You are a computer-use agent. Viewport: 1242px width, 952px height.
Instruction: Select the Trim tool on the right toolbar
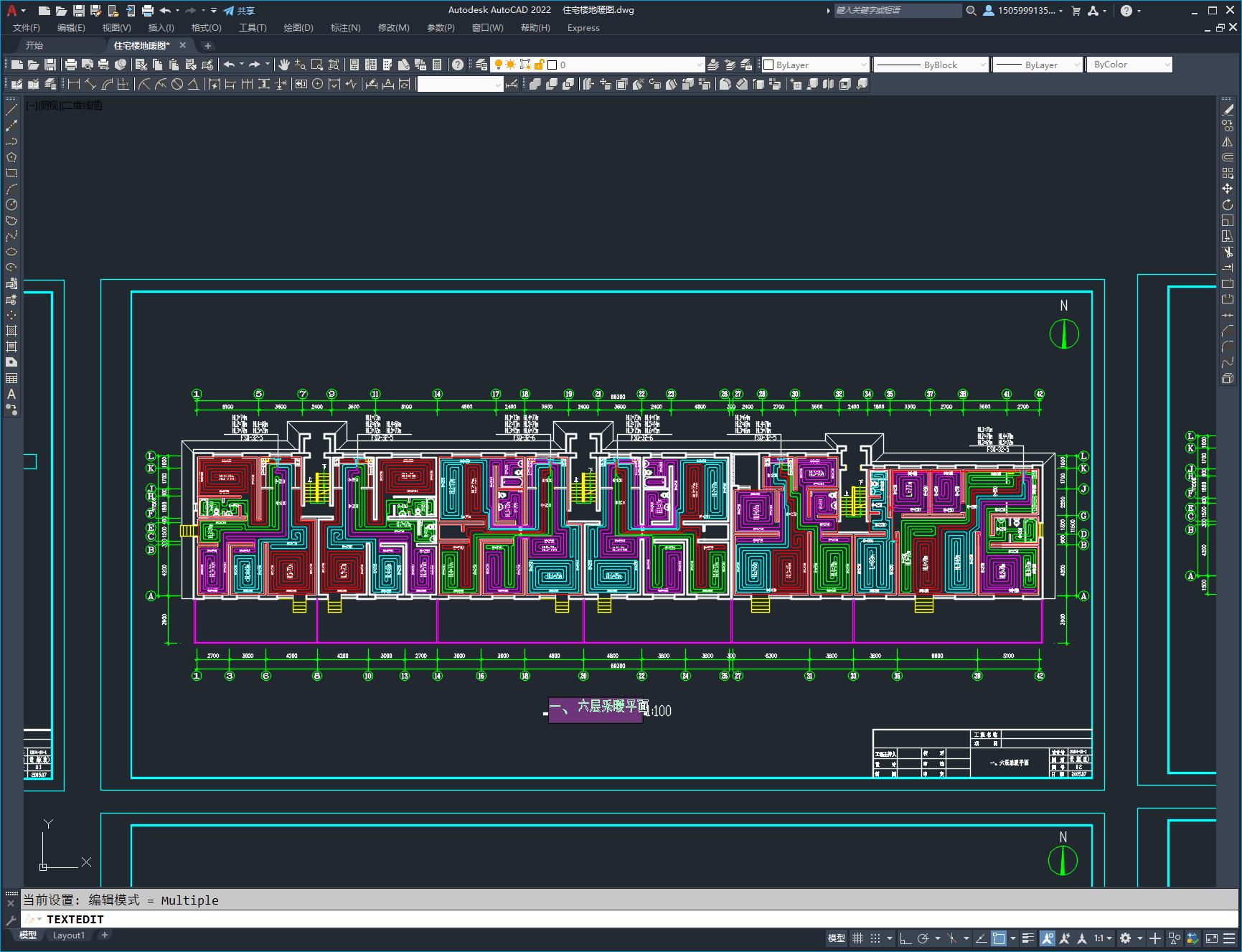tap(1228, 252)
